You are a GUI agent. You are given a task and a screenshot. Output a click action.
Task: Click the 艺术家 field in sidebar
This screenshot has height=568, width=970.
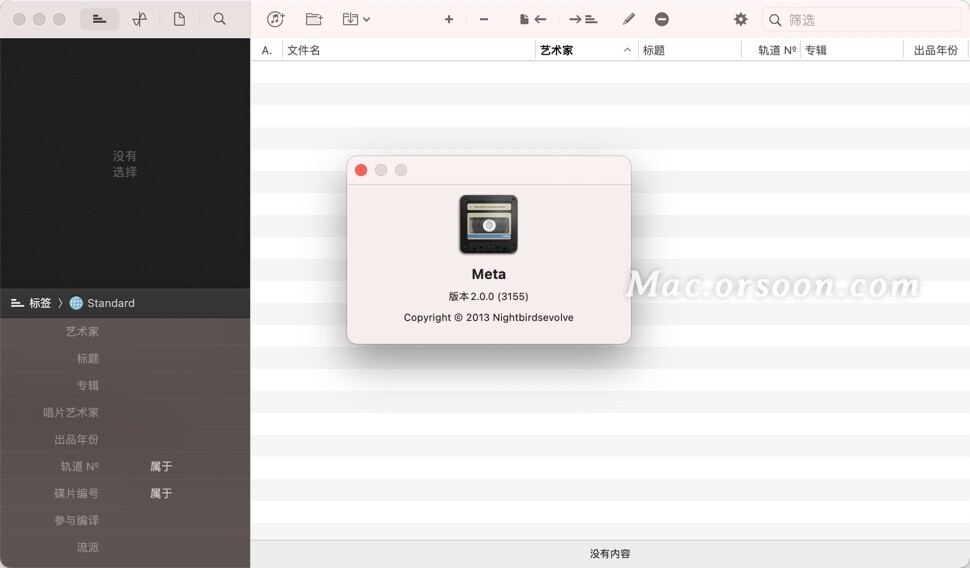pyautogui.click(x=125, y=332)
